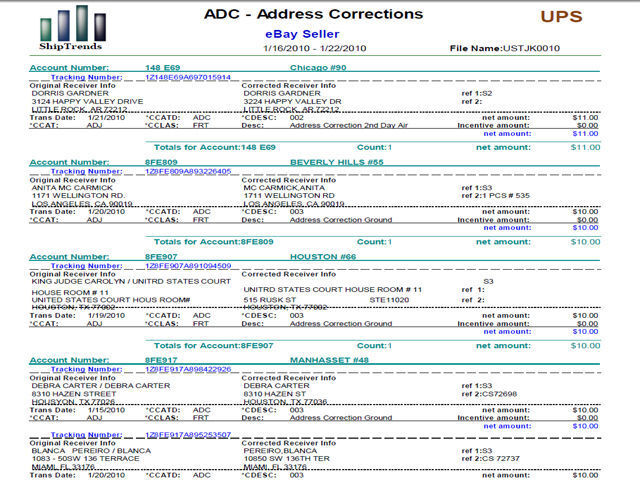The image size is (640, 480).
Task: Select account number 148 E69
Action: [x=162, y=68]
